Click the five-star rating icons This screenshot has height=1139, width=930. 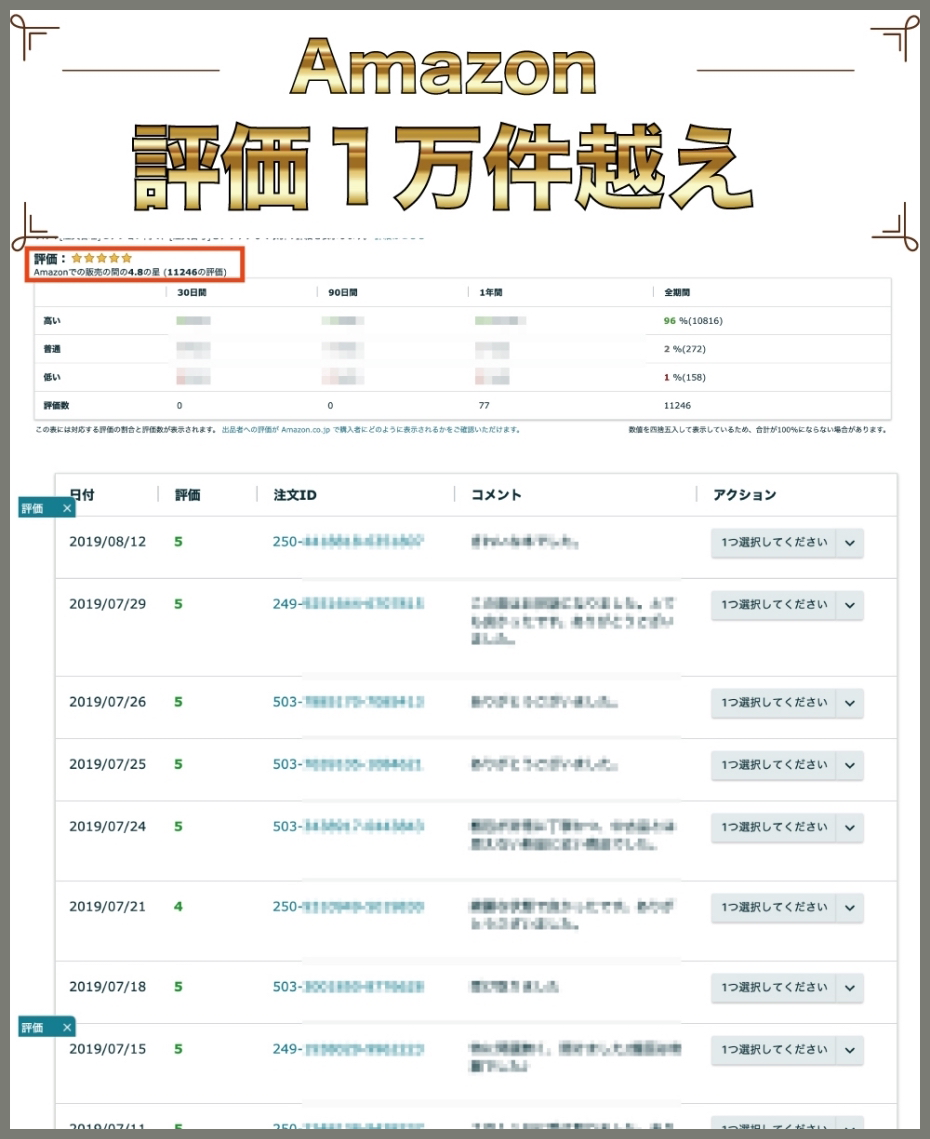pyautogui.click(x=102, y=258)
